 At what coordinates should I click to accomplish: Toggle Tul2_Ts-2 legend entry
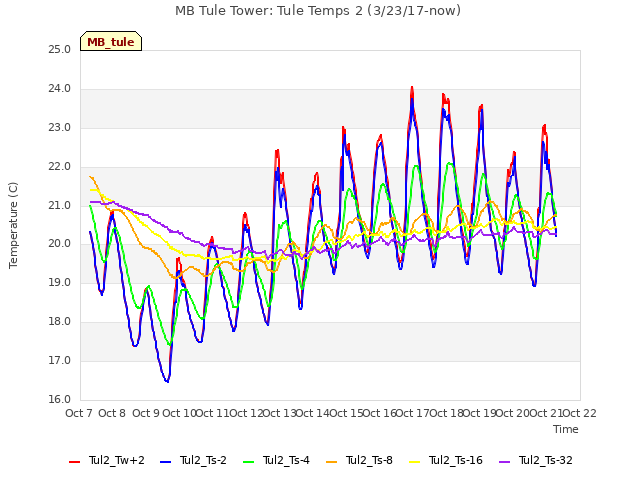pos(193,461)
